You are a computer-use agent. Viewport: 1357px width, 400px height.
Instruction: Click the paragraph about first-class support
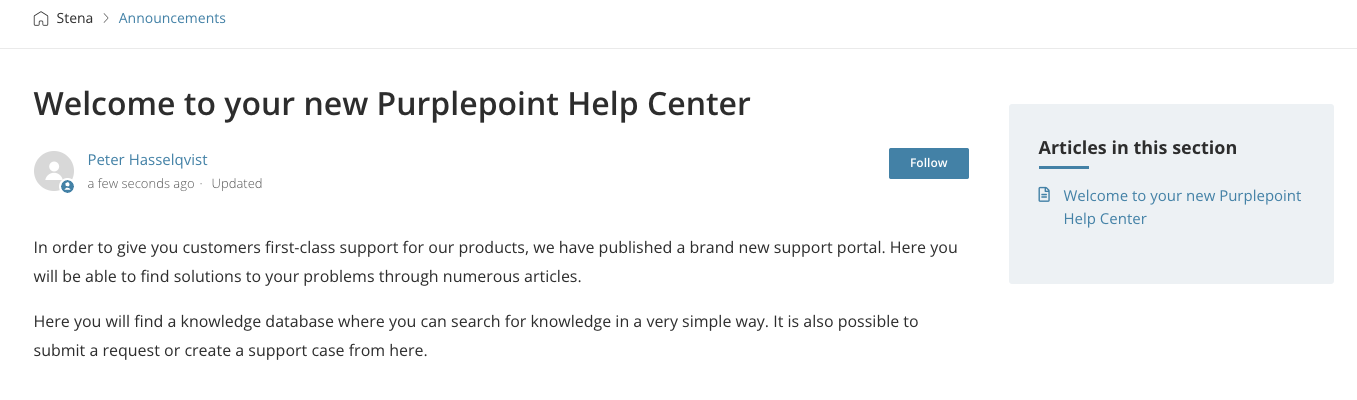495,261
